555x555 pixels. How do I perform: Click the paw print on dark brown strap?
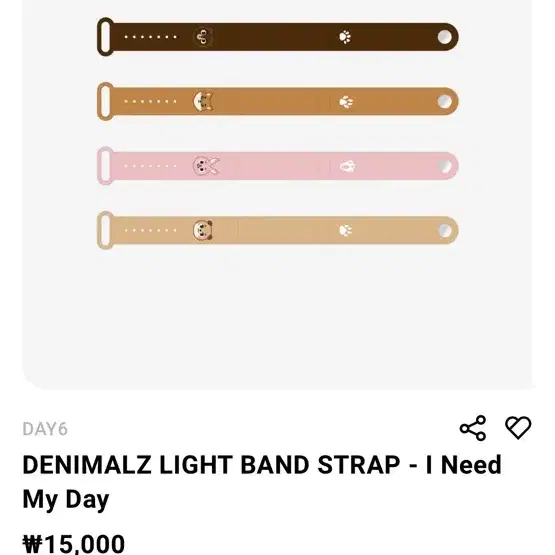(345, 37)
